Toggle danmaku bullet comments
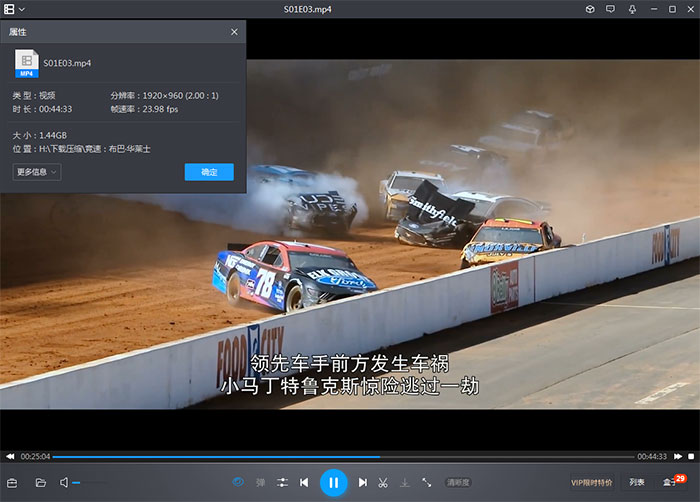700x502 pixels. click(x=261, y=482)
